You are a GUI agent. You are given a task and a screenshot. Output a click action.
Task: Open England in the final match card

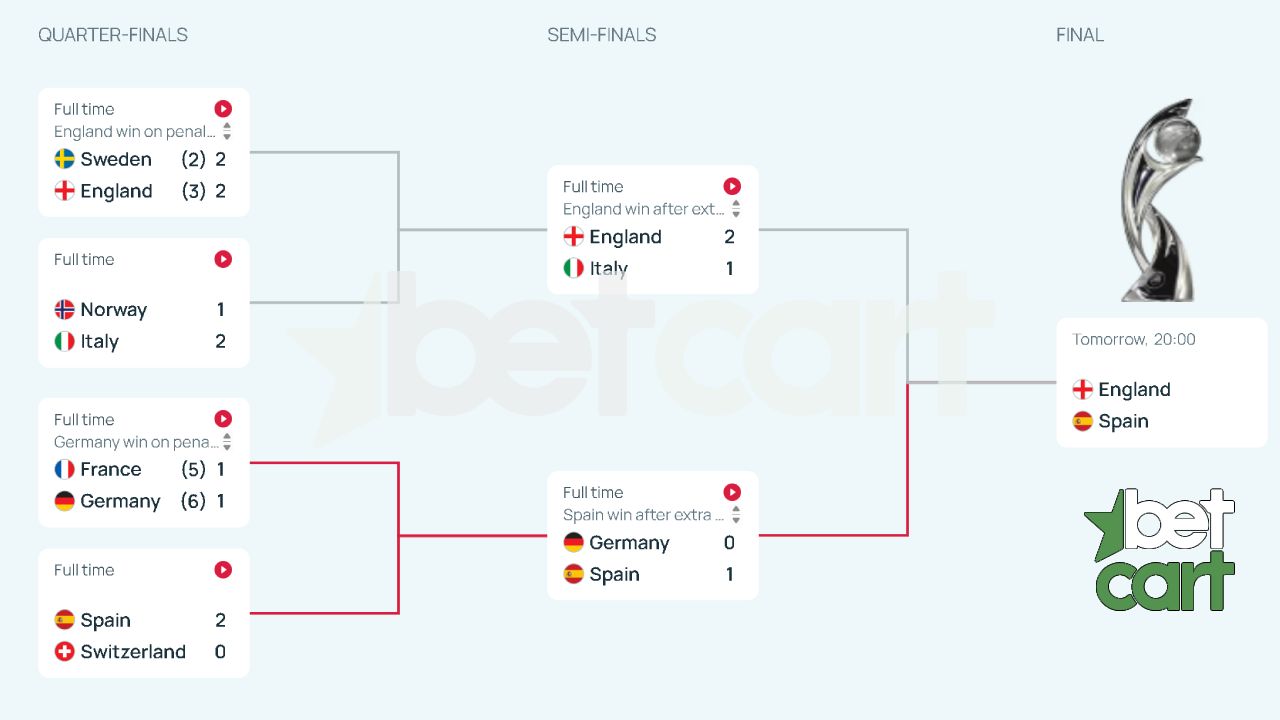tap(1133, 390)
